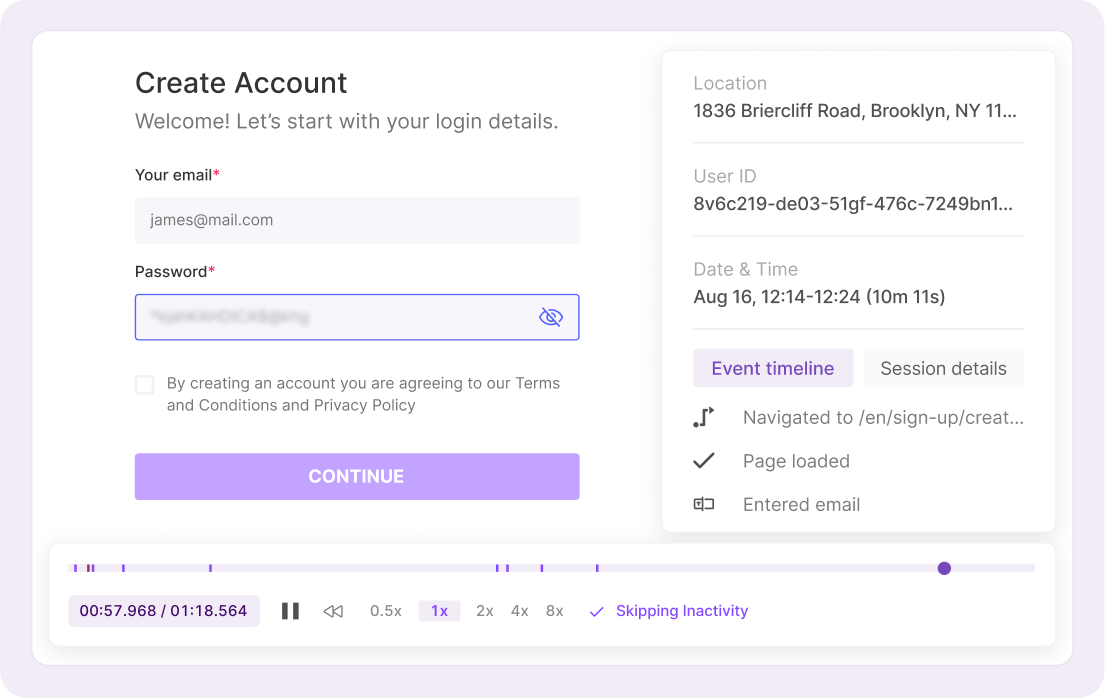1105x698 pixels.
Task: Open the Navigated to /en/sign-up event
Action: click(882, 418)
